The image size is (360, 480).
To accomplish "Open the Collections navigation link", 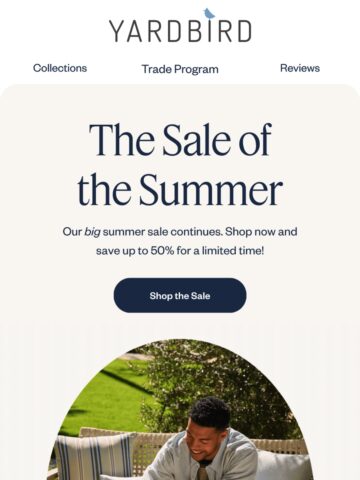I will click(x=60, y=68).
